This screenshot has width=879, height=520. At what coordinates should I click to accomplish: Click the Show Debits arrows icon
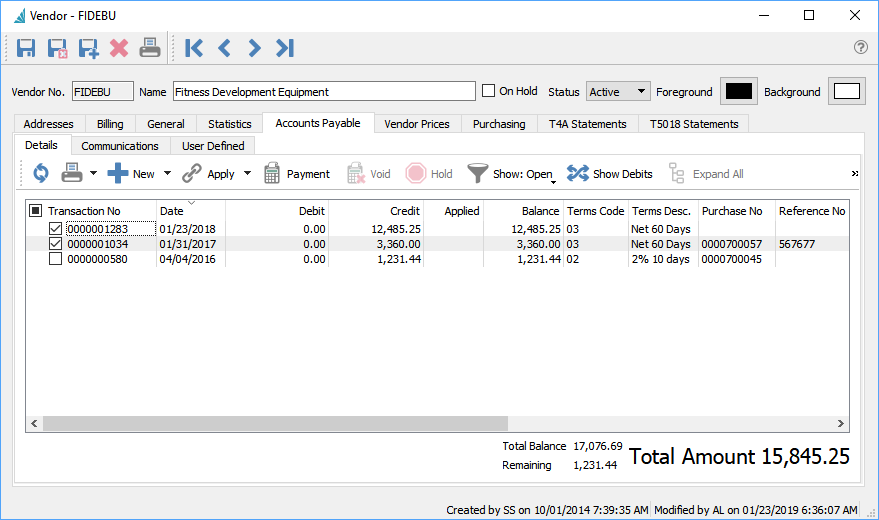(x=577, y=173)
